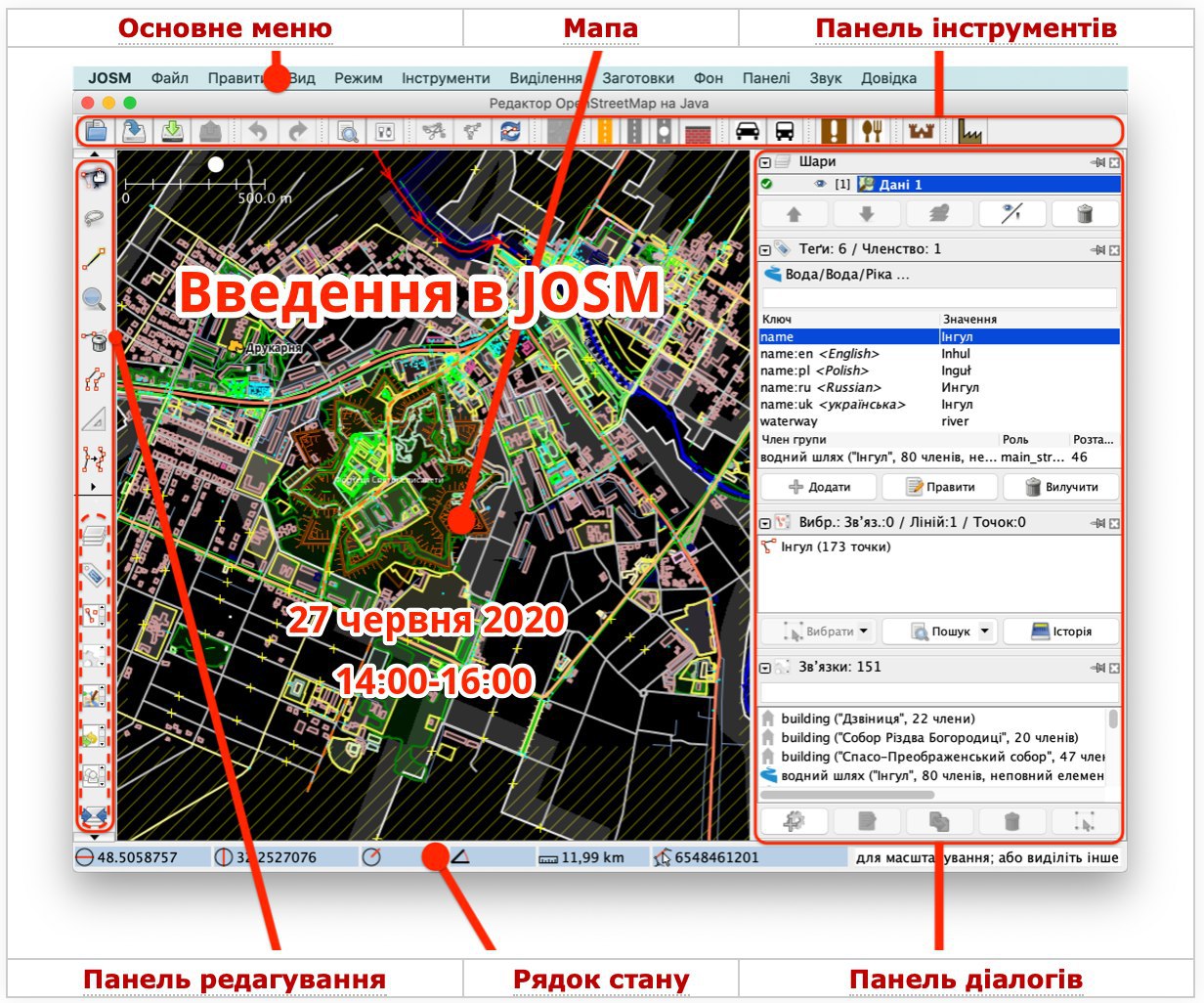The width and height of the screenshot is (1204, 1003).
Task: Click the Undo arrow in the toolbar
Action: [257, 131]
